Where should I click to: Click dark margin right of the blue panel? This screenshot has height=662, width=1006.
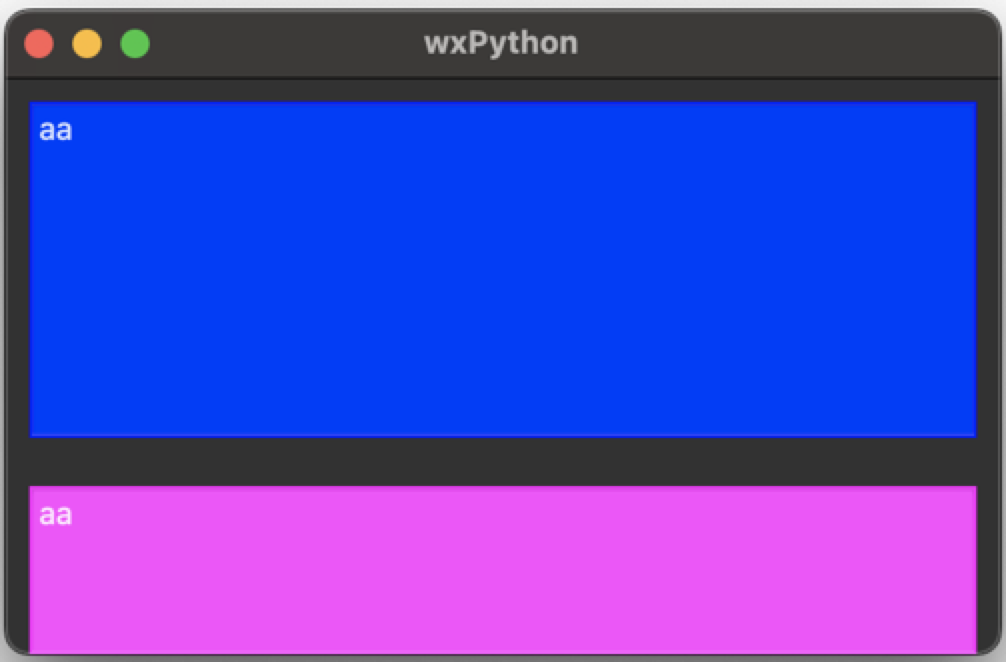click(988, 269)
